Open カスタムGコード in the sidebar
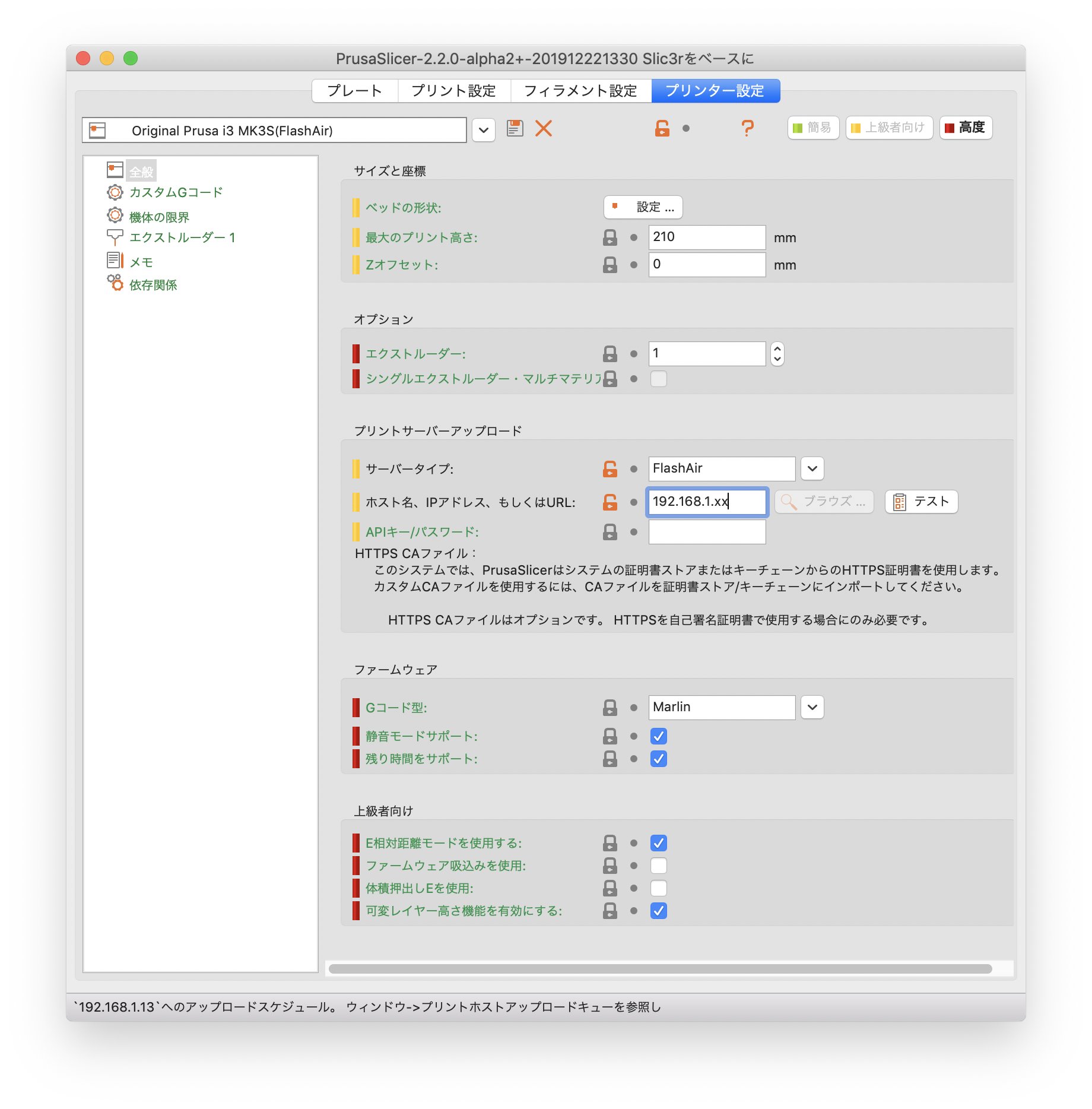 pyautogui.click(x=176, y=192)
